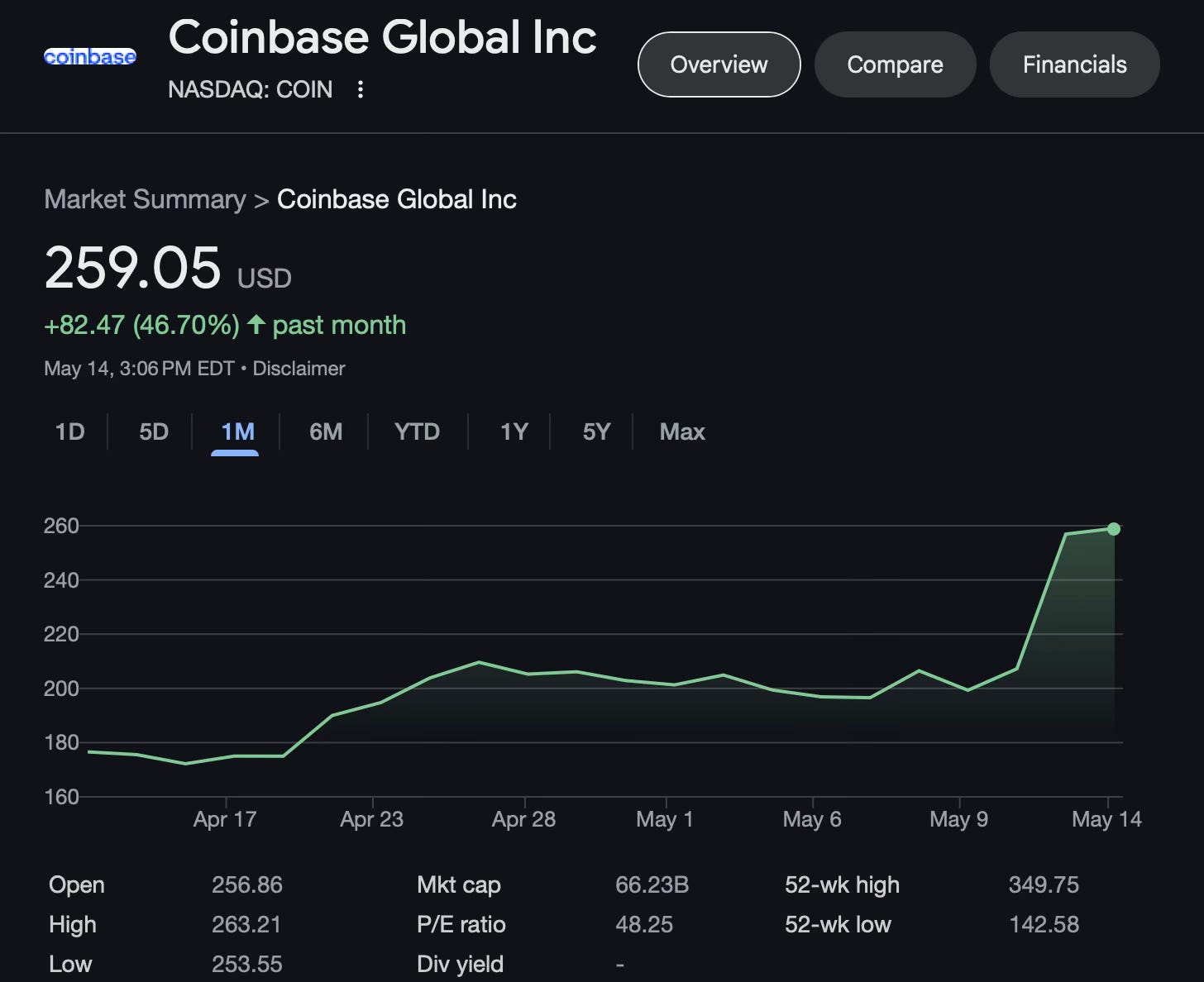Click the Coinbase logo
1204x982 pixels.
90,57
